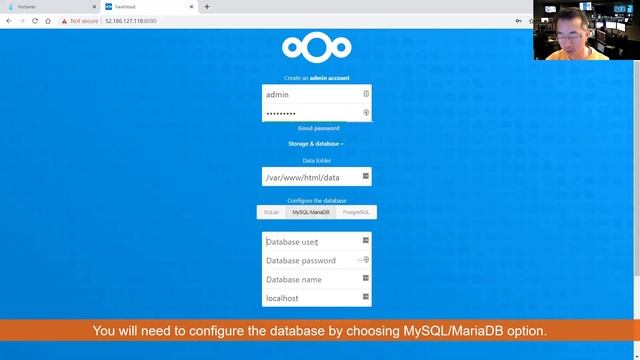The width and height of the screenshot is (640, 360).
Task: Click the icon in Data folder field
Action: coord(366,176)
